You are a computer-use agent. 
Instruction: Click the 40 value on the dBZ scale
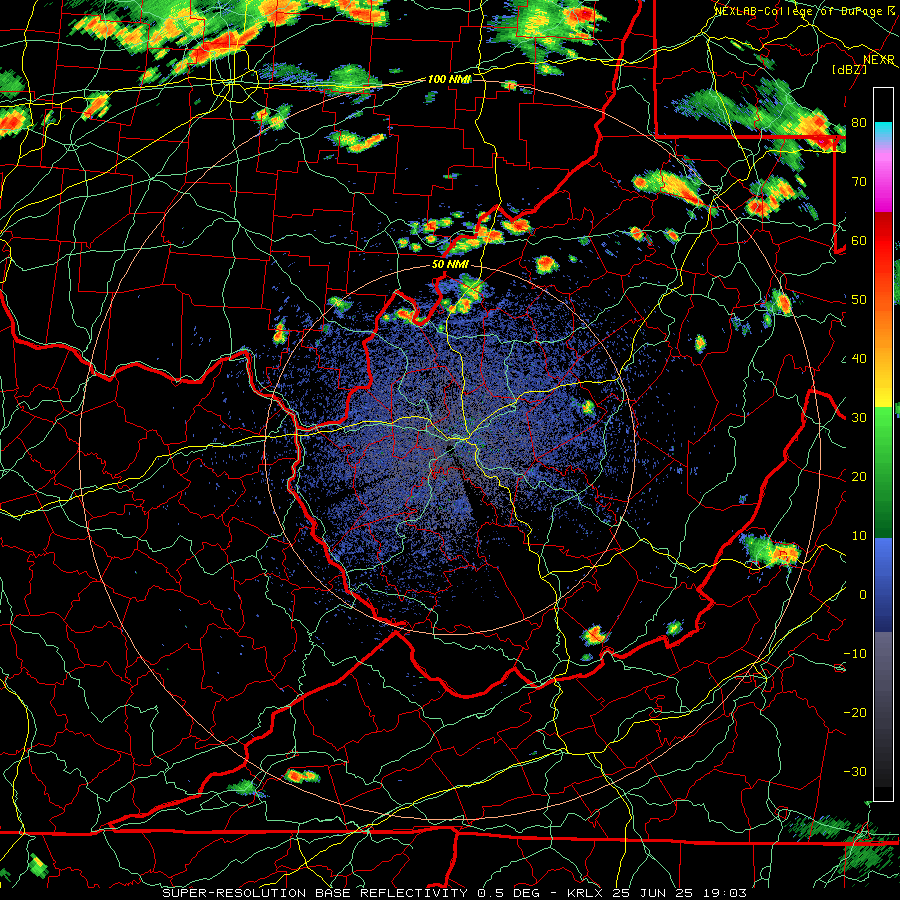(859, 359)
